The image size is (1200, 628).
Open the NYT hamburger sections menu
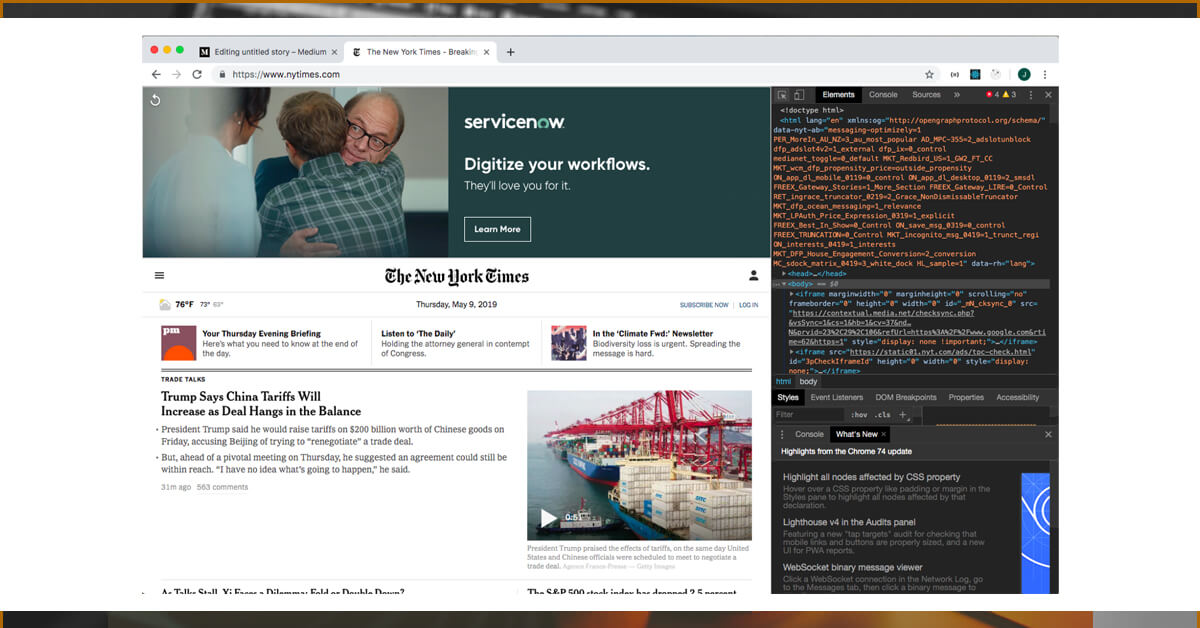(x=159, y=275)
